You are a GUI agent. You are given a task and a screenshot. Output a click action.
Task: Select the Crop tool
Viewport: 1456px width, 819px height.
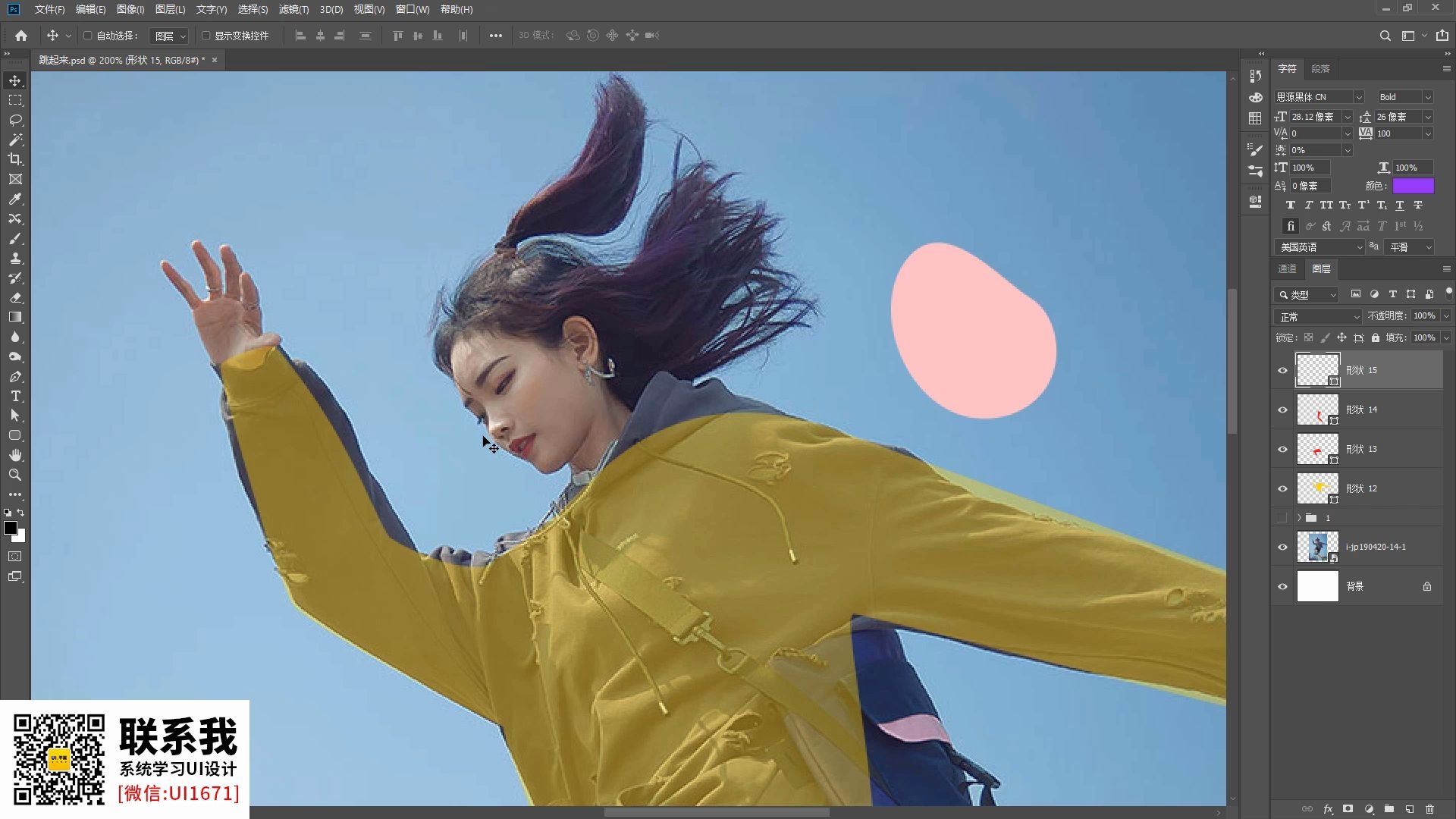[15, 159]
